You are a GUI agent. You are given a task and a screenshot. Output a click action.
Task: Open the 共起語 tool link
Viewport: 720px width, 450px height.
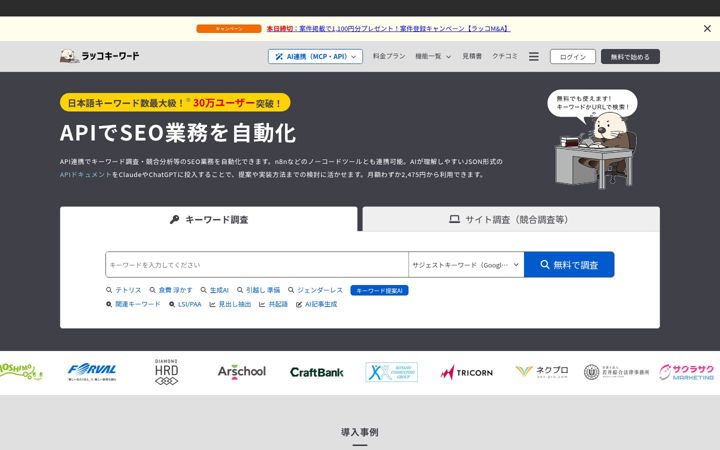[273, 304]
